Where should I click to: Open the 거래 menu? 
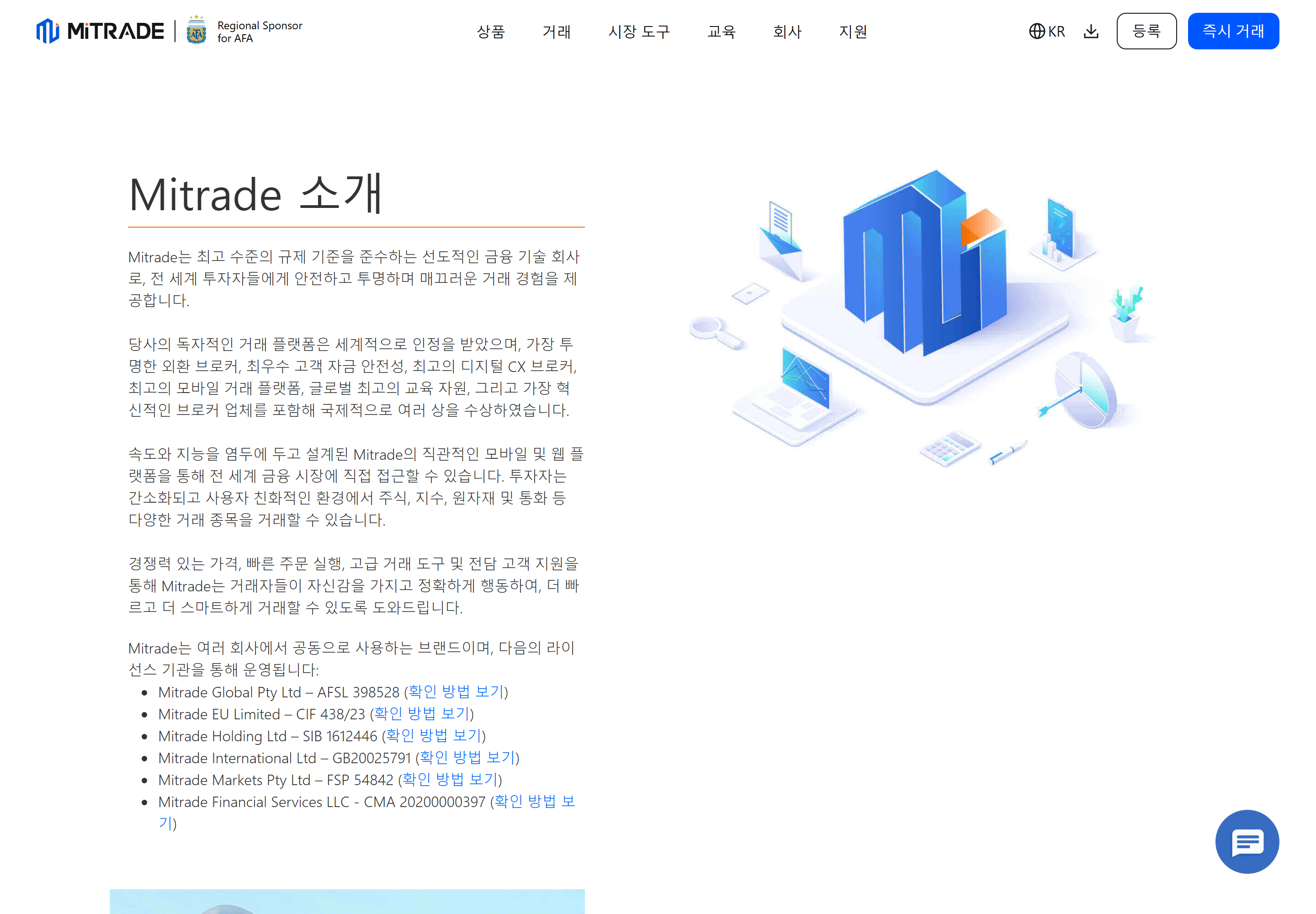[556, 32]
